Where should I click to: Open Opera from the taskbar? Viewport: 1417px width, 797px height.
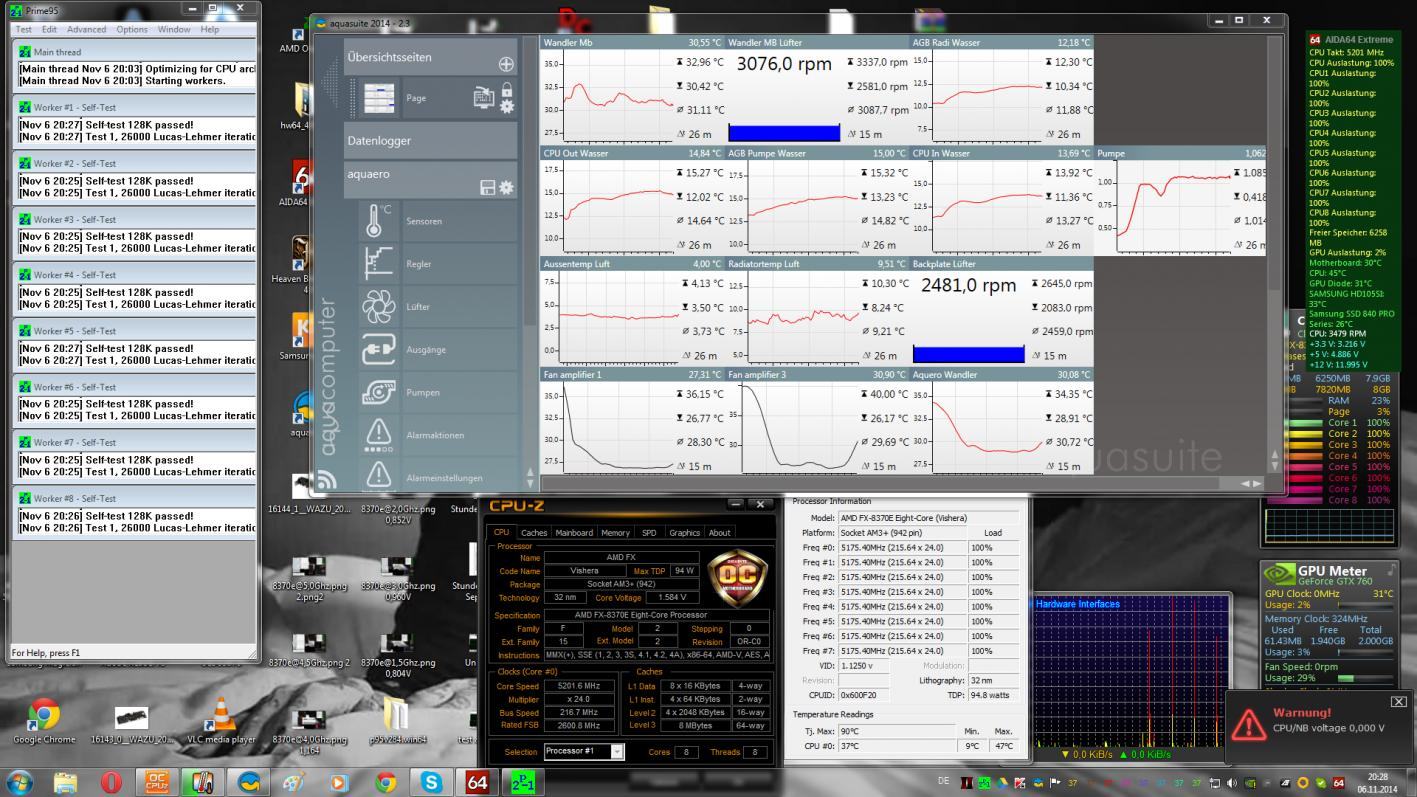[110, 782]
